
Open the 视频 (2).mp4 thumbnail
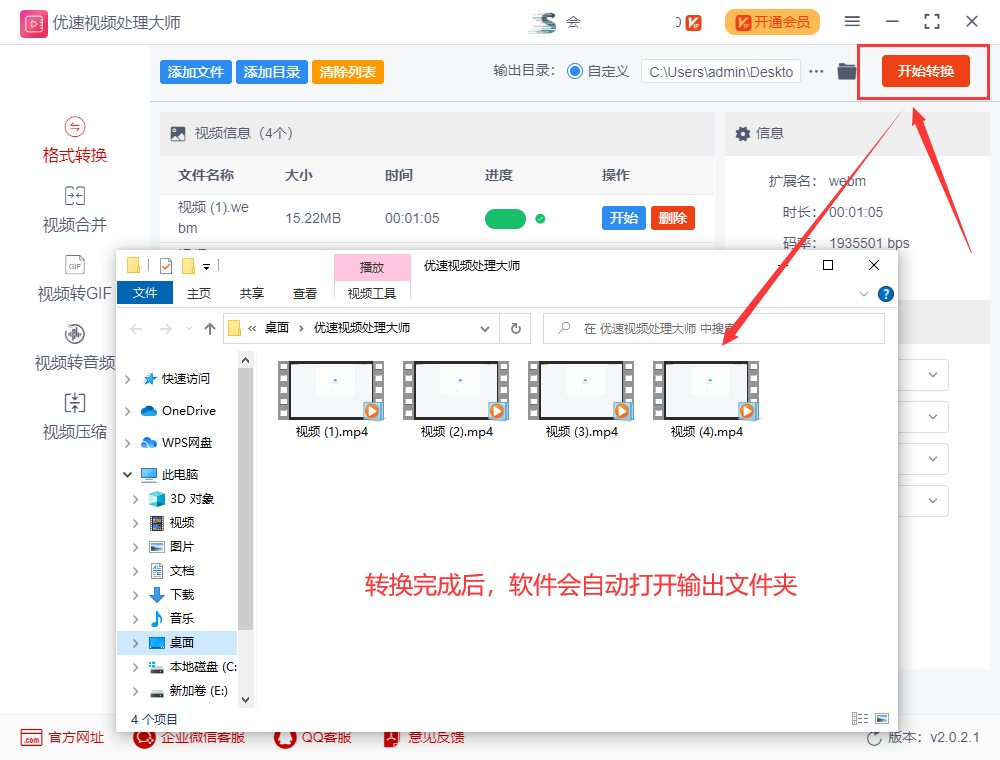coord(456,388)
